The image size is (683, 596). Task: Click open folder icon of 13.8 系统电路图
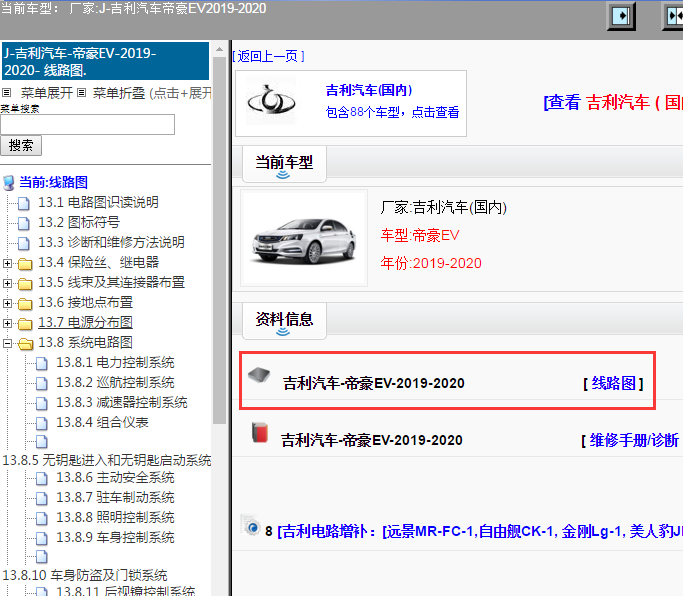(26, 344)
